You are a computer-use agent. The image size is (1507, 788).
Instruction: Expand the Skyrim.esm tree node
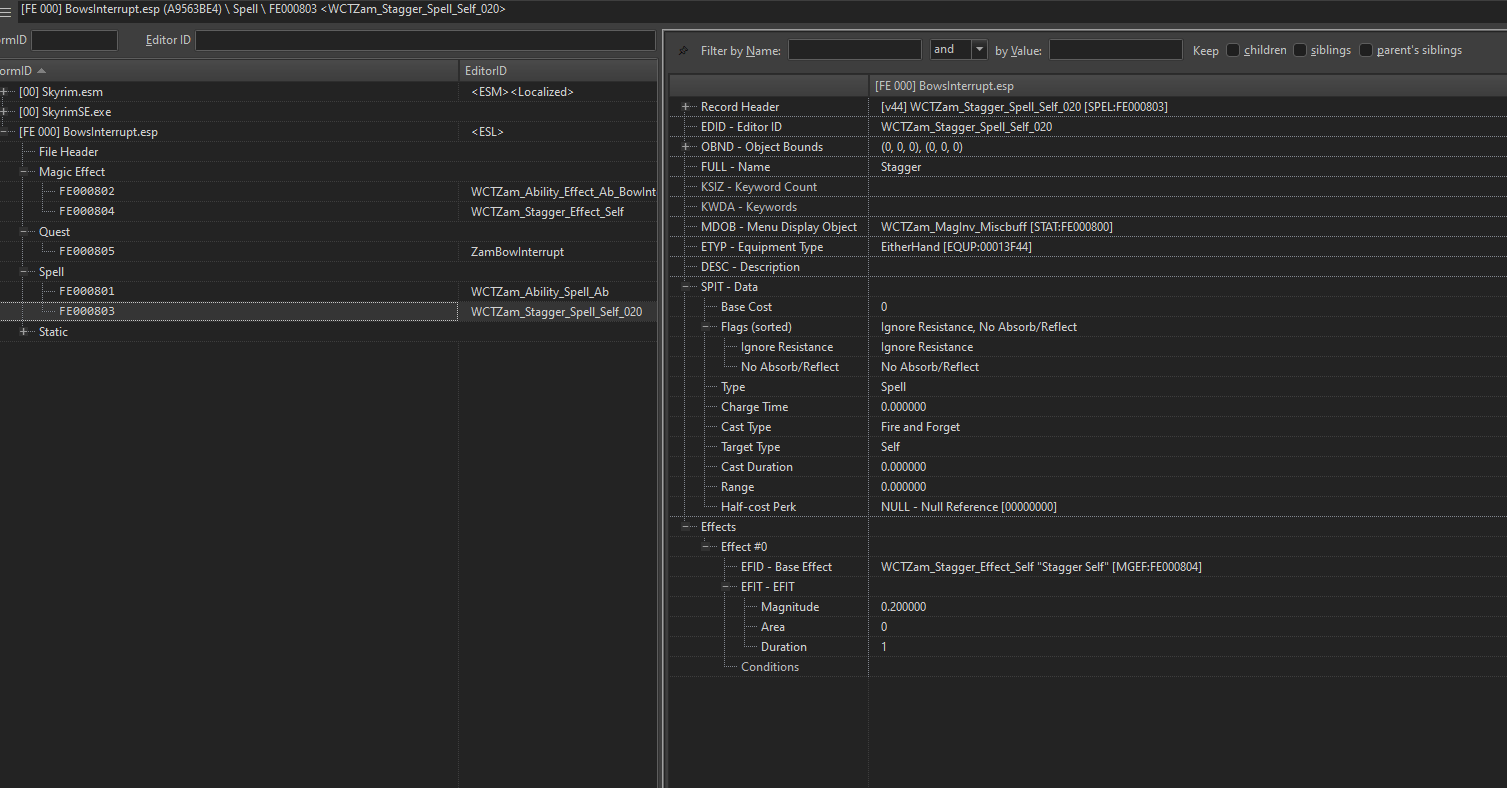coord(5,92)
